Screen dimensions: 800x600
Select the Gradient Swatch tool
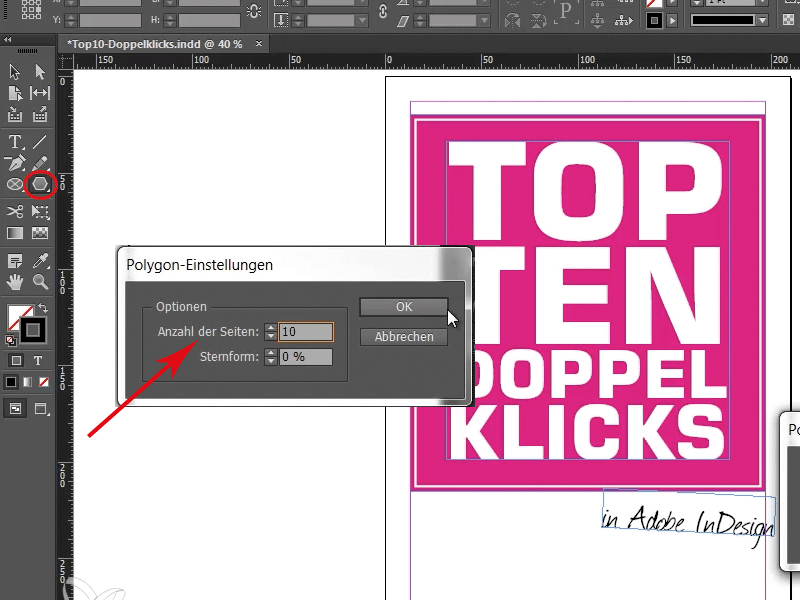(15, 233)
